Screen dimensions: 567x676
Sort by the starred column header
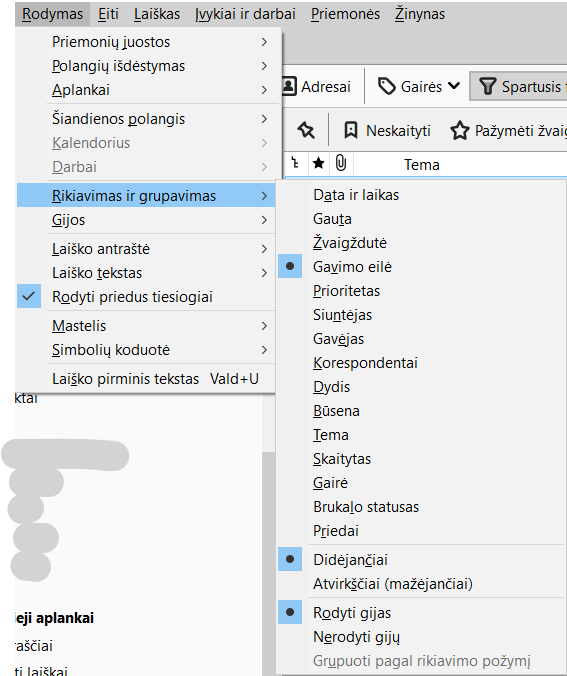(x=319, y=163)
